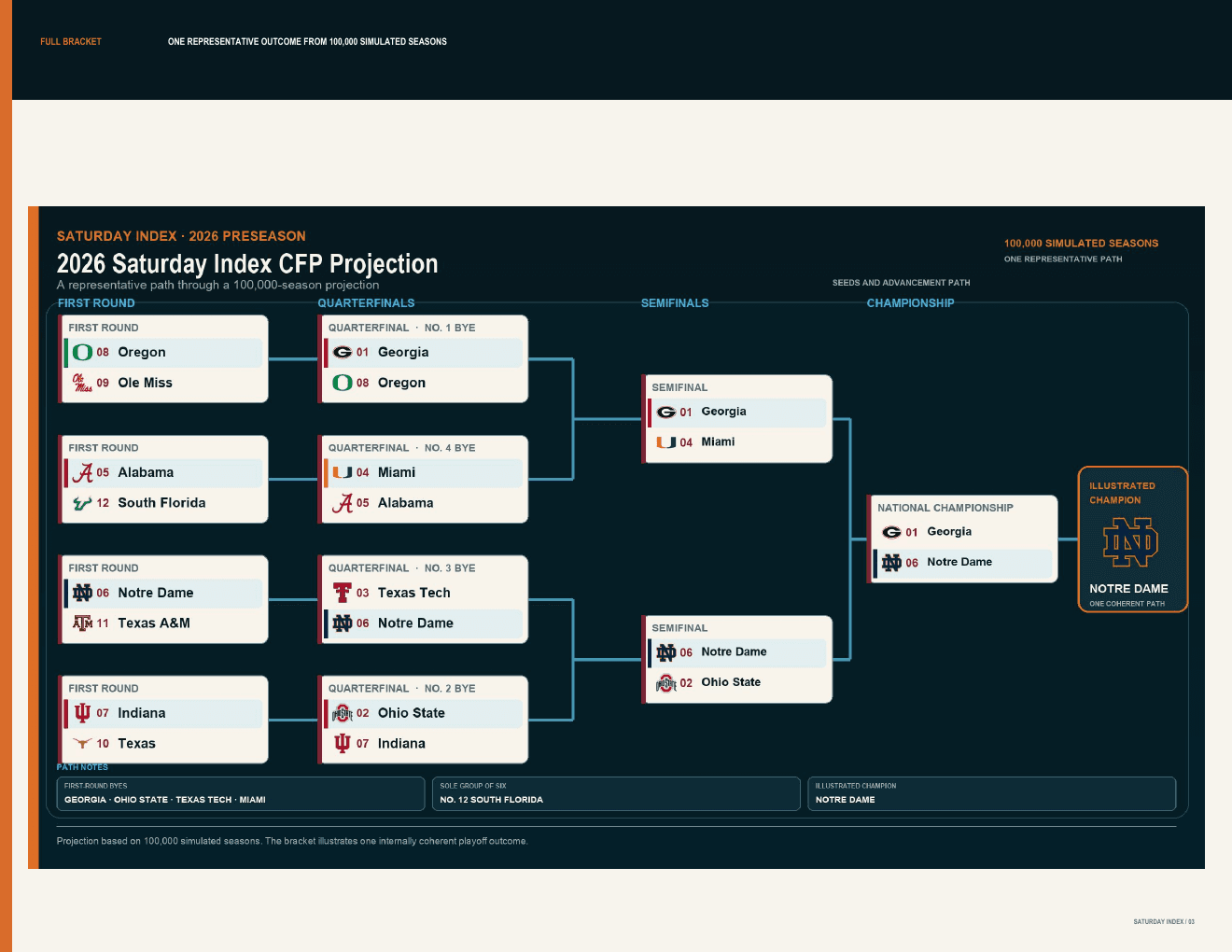The width and height of the screenshot is (1232, 952).
Task: Click 'NATIONAL CHAMPIONSHIP' card header
Action: (945, 508)
